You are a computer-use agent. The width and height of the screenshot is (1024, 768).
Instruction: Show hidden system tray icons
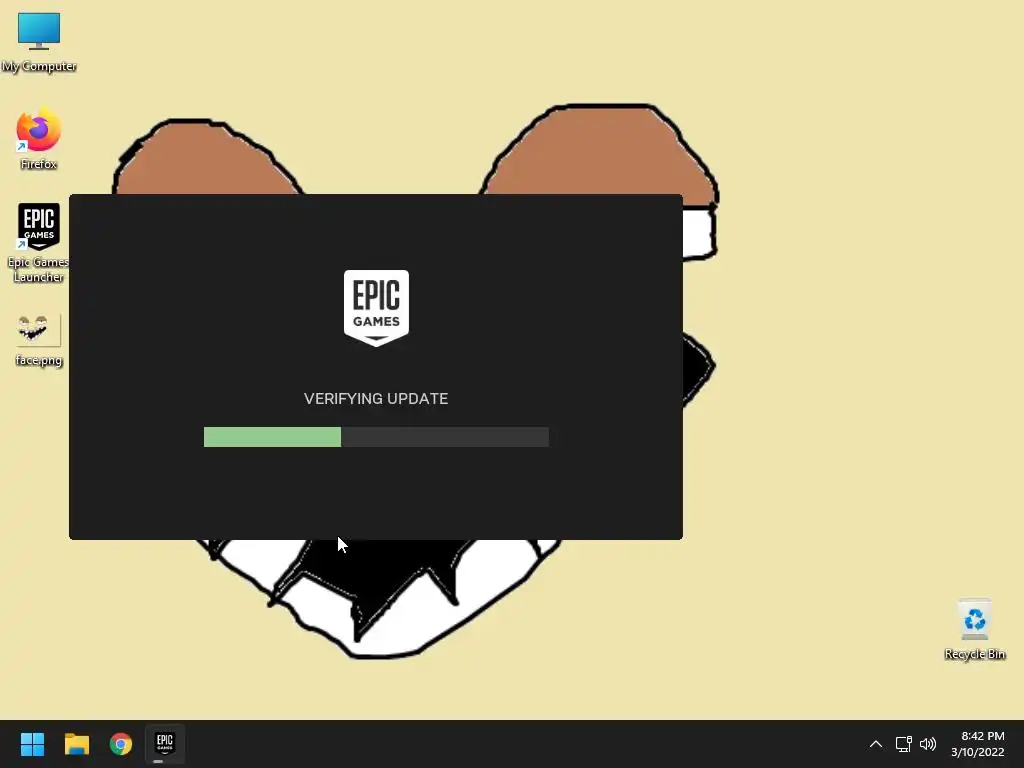[x=876, y=744]
